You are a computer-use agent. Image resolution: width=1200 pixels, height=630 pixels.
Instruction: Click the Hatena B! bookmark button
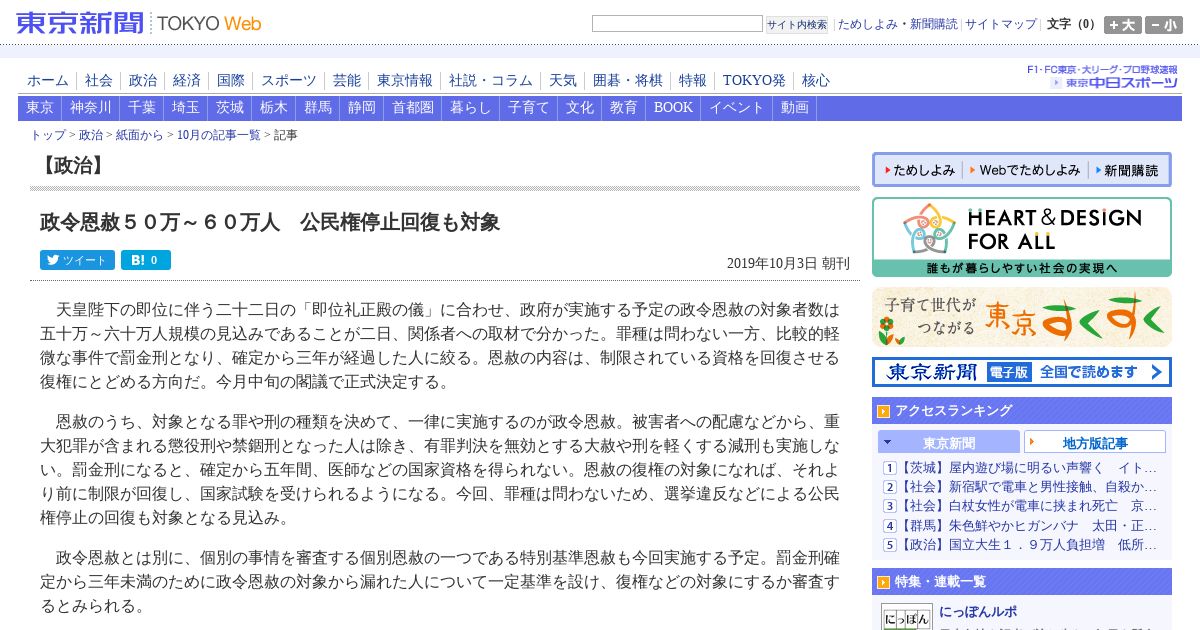pyautogui.click(x=146, y=260)
